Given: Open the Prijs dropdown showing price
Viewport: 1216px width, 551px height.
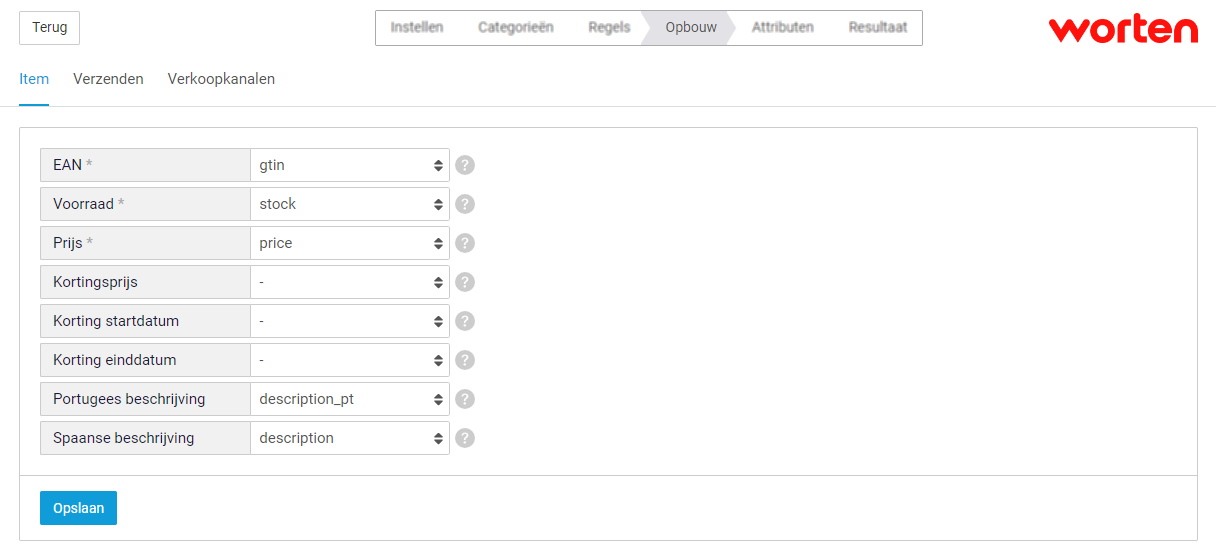Looking at the screenshot, I should point(350,243).
